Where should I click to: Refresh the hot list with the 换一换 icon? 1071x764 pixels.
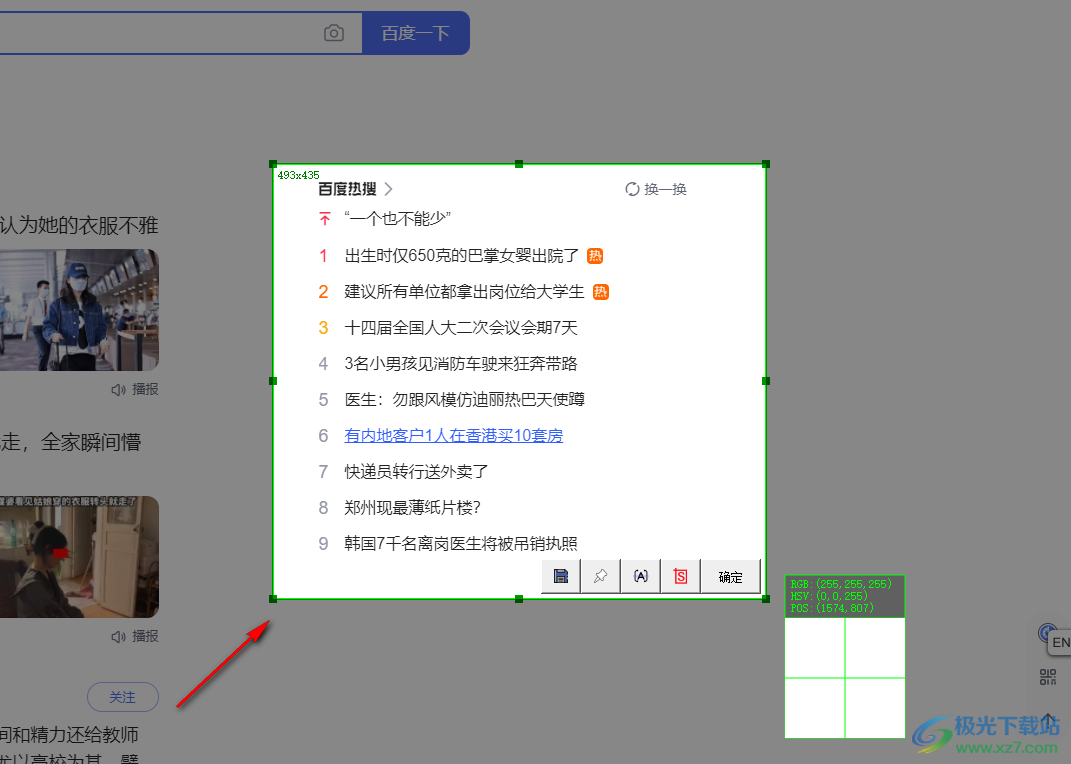[x=632, y=189]
